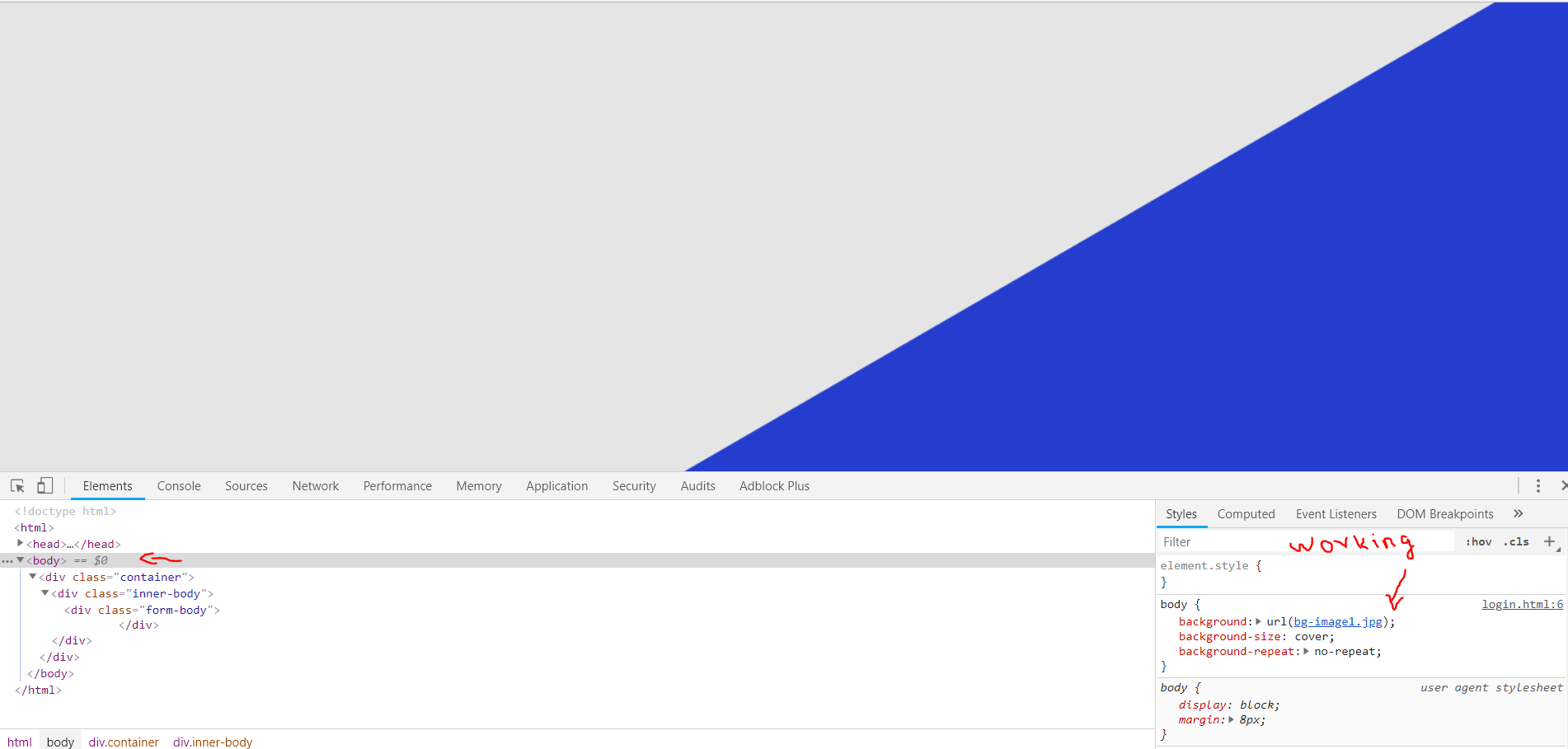Open the login.html:6 source link
The image size is (1568, 749).
point(1522,604)
